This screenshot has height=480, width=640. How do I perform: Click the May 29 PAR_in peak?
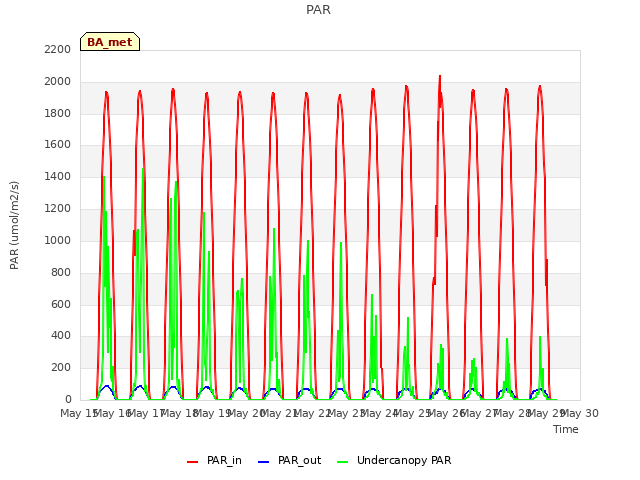[540, 86]
